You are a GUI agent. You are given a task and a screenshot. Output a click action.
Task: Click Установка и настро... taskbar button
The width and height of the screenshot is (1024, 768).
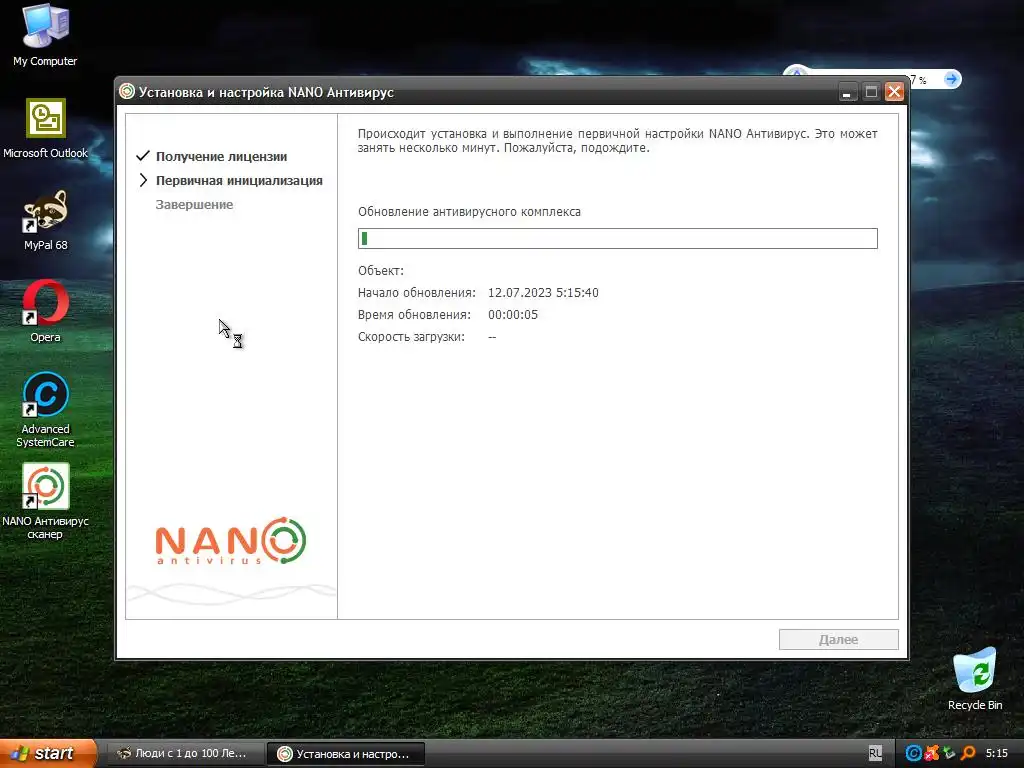point(345,754)
